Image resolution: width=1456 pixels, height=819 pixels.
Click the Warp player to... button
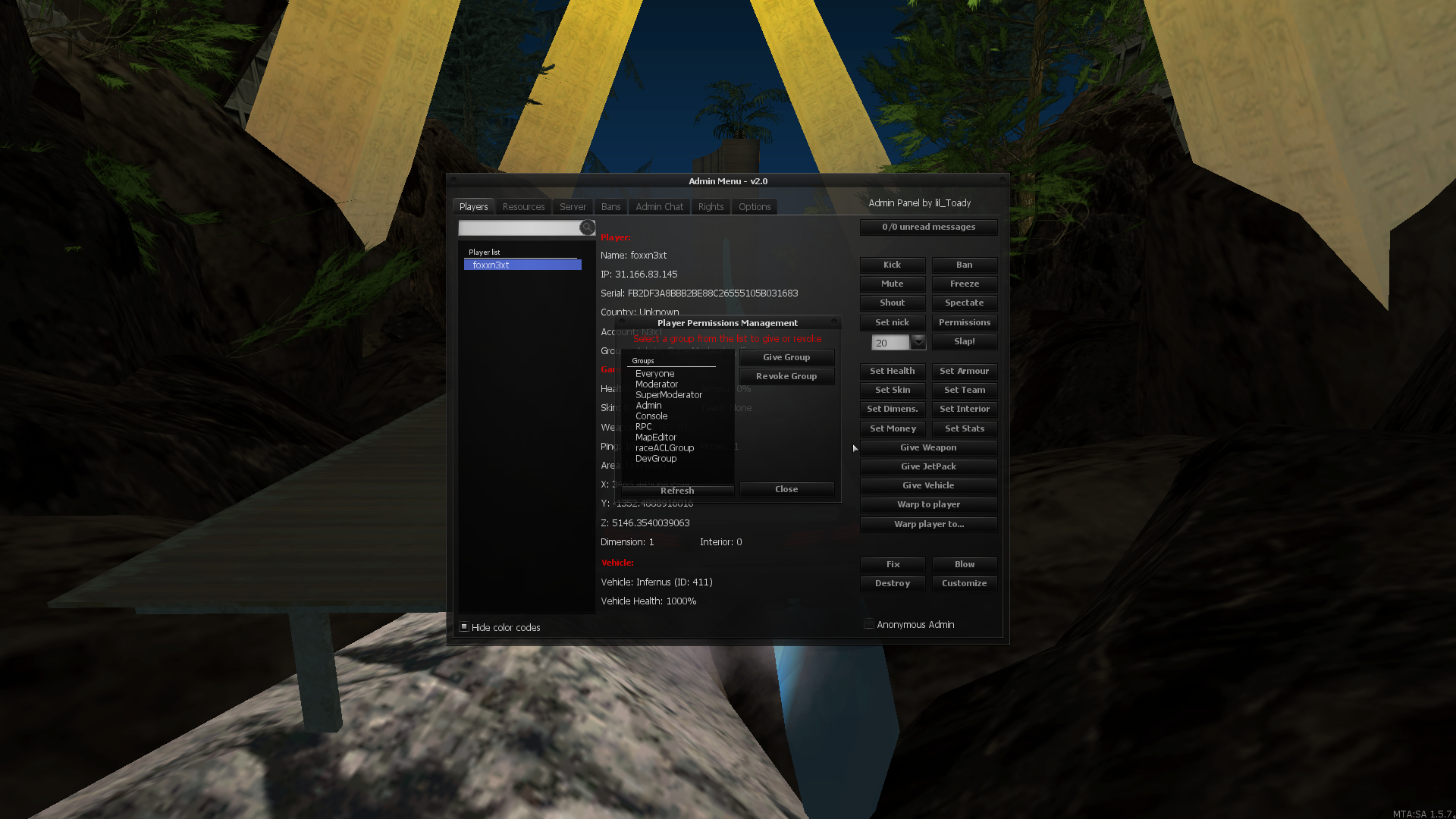pos(928,524)
